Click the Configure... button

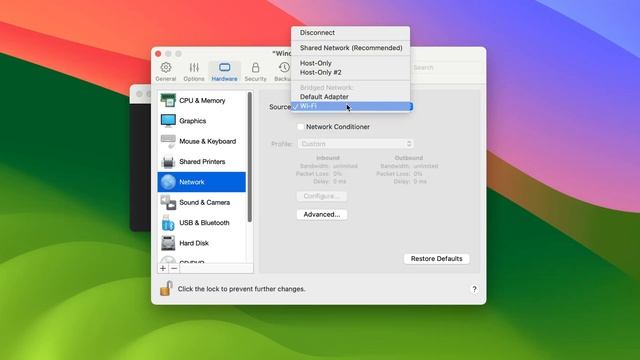[322, 196]
